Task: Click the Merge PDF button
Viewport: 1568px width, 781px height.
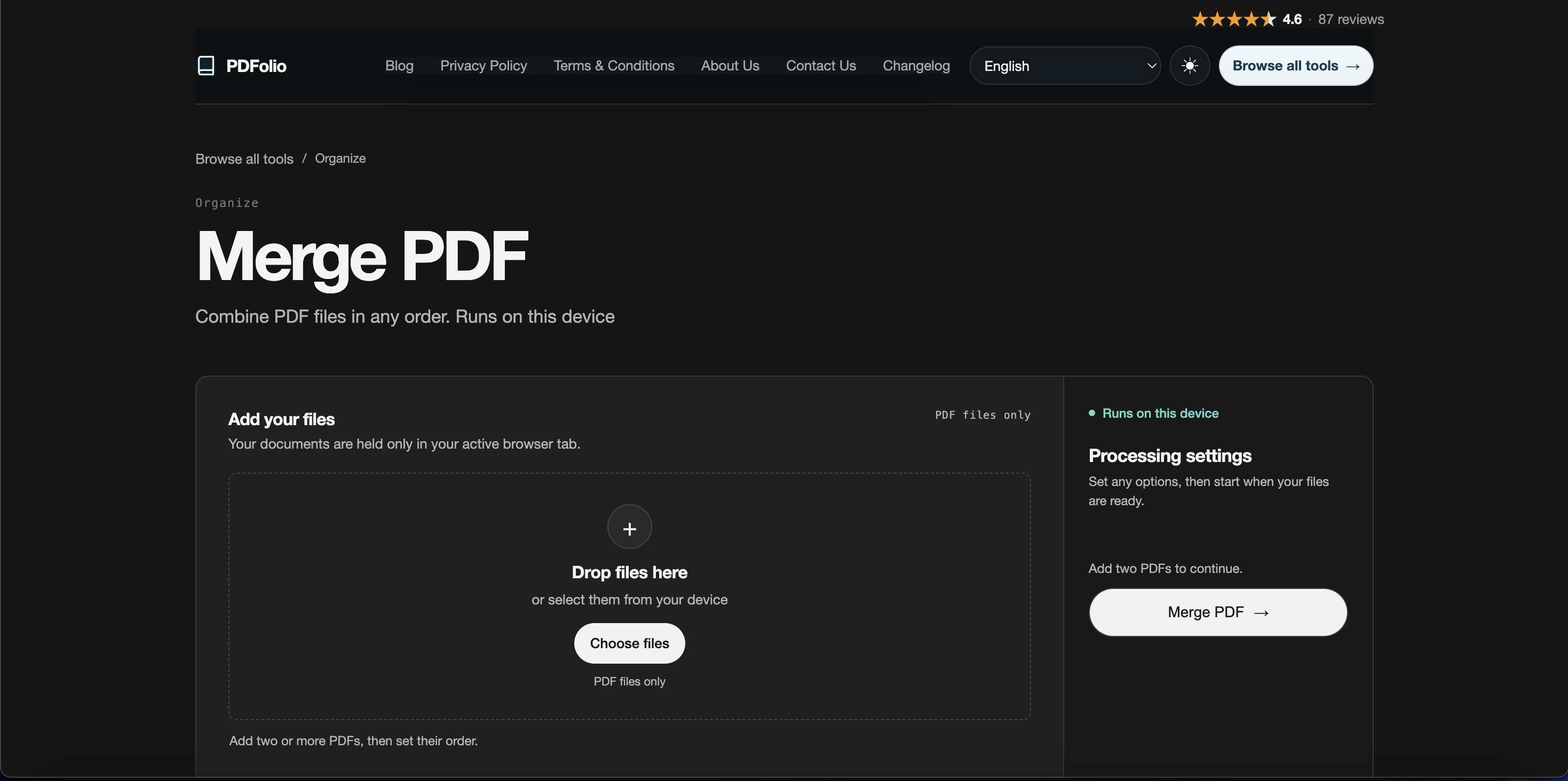Action: (x=1218, y=612)
